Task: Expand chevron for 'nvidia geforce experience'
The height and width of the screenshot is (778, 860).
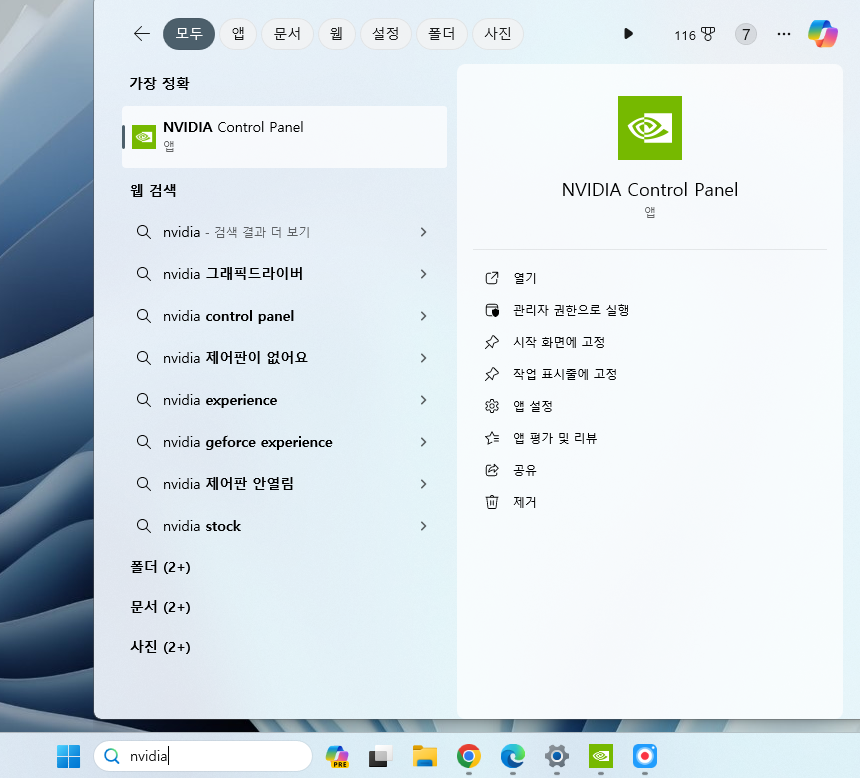Action: click(423, 442)
